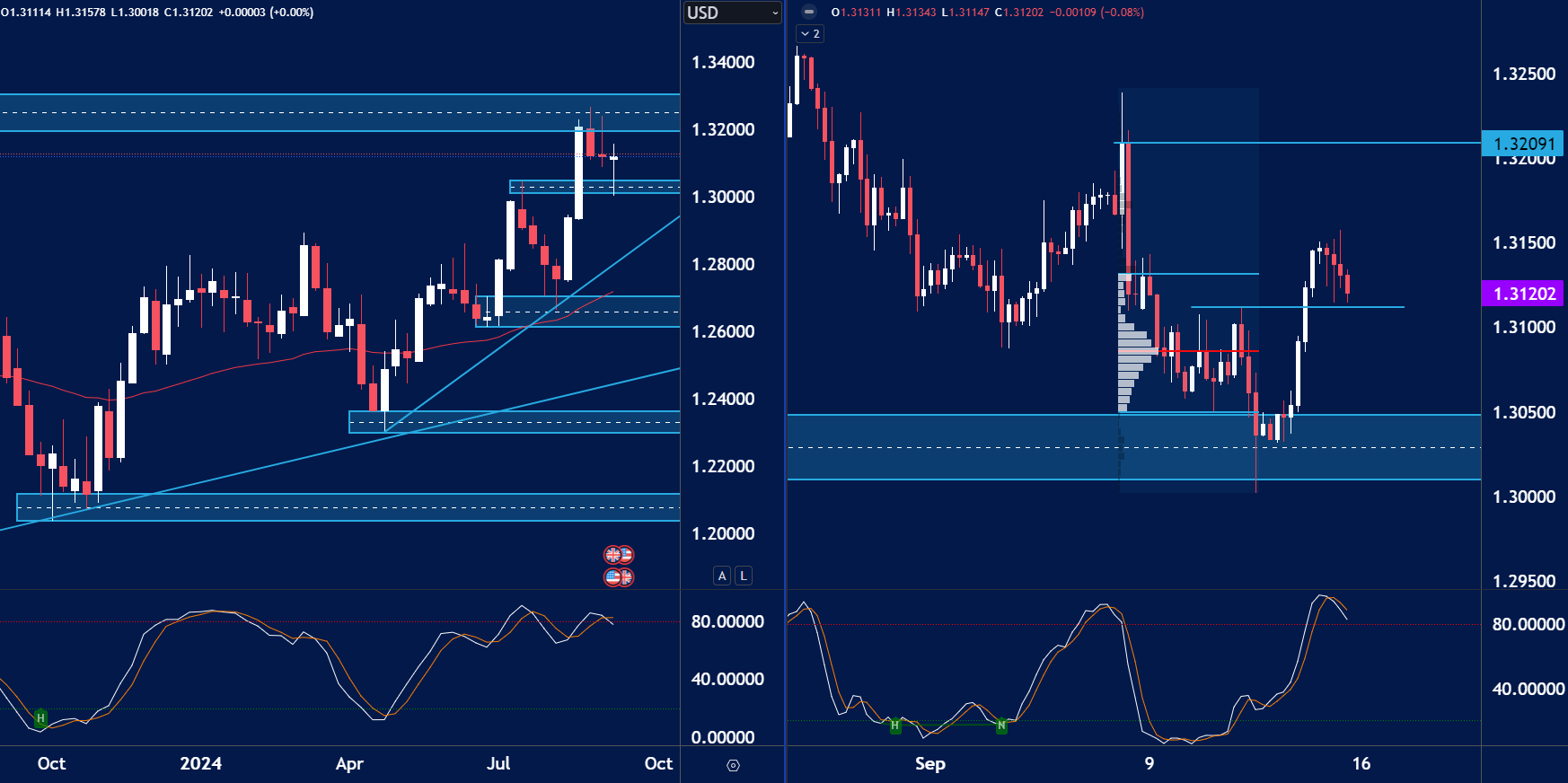Select the blue 1.32091 price line label

click(x=1522, y=144)
